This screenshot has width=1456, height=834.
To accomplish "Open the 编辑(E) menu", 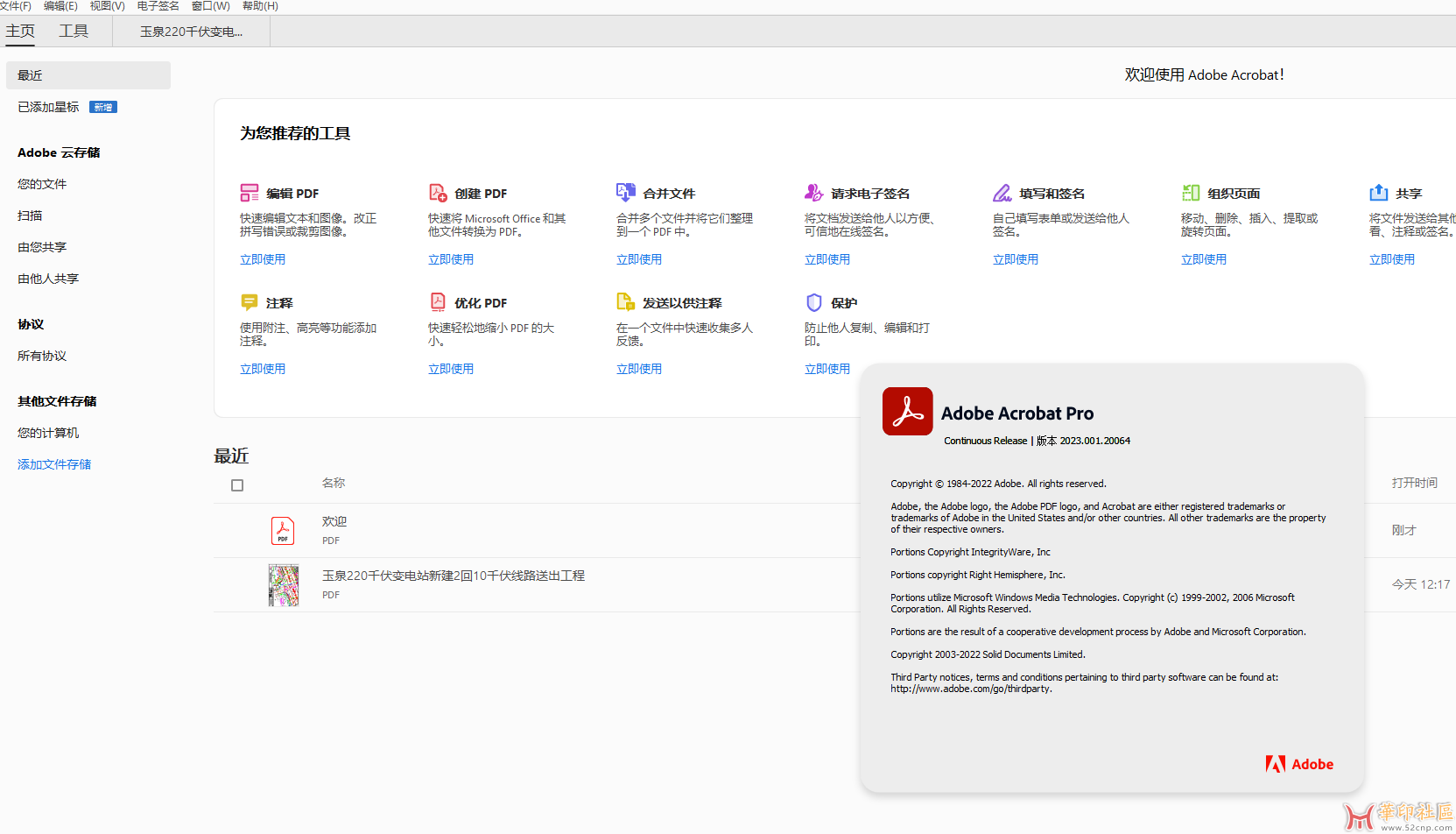I will click(60, 6).
